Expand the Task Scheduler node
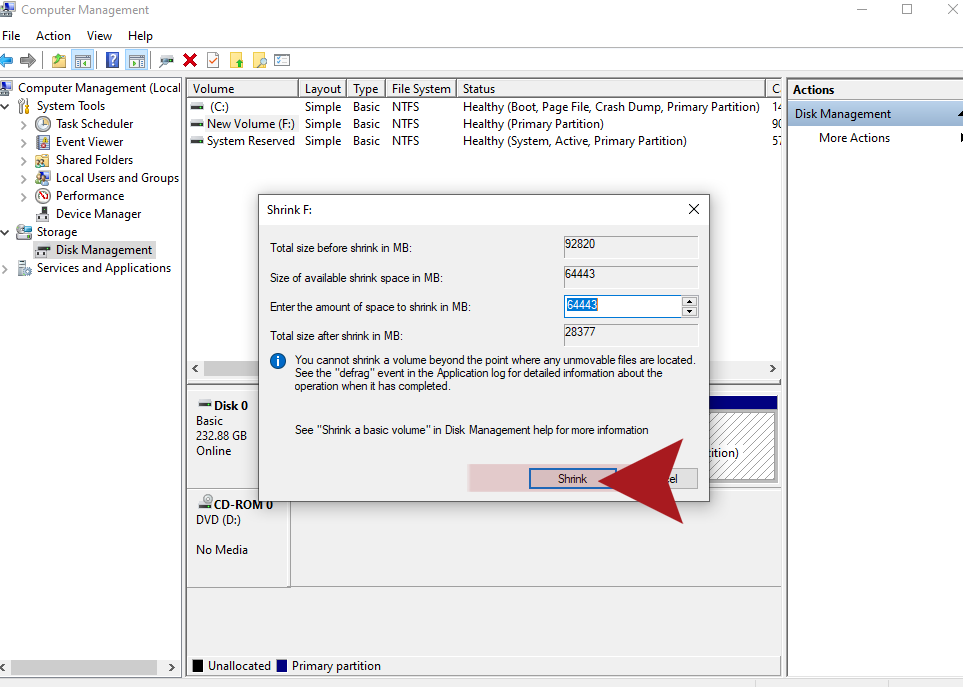Screen dimensions: 963x687 pos(24,125)
